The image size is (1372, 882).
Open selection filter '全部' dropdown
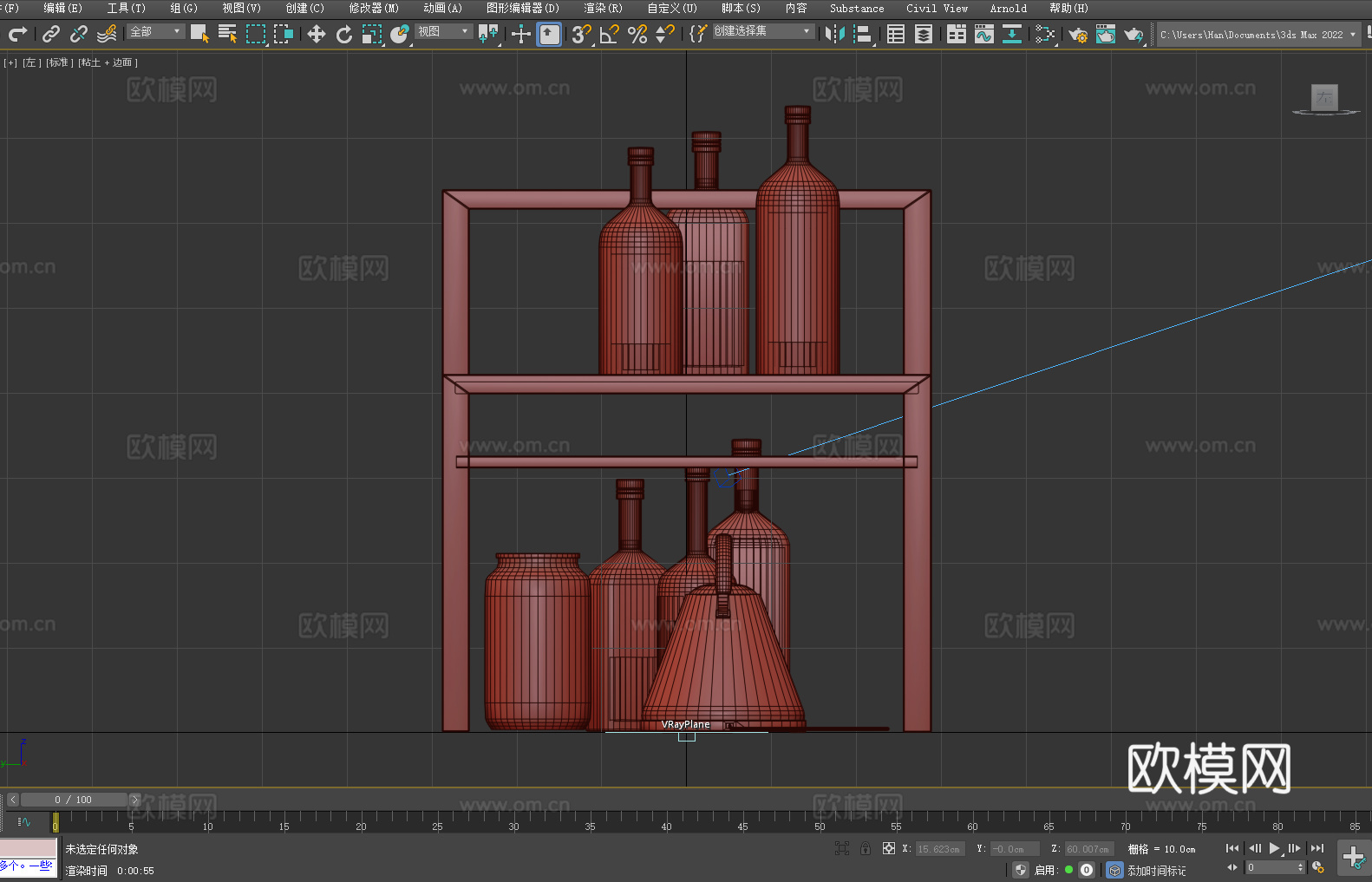pyautogui.click(x=155, y=31)
